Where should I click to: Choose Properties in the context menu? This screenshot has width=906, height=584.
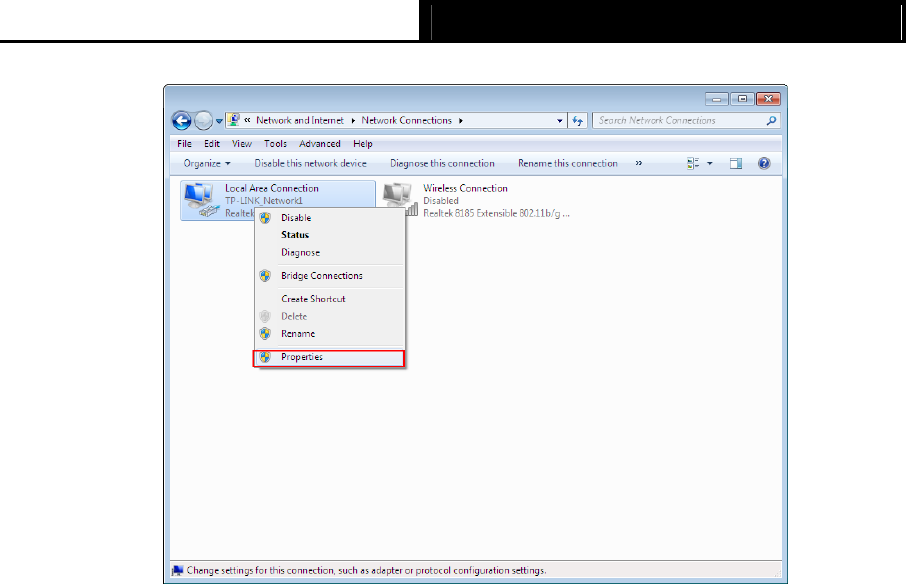[329, 358]
